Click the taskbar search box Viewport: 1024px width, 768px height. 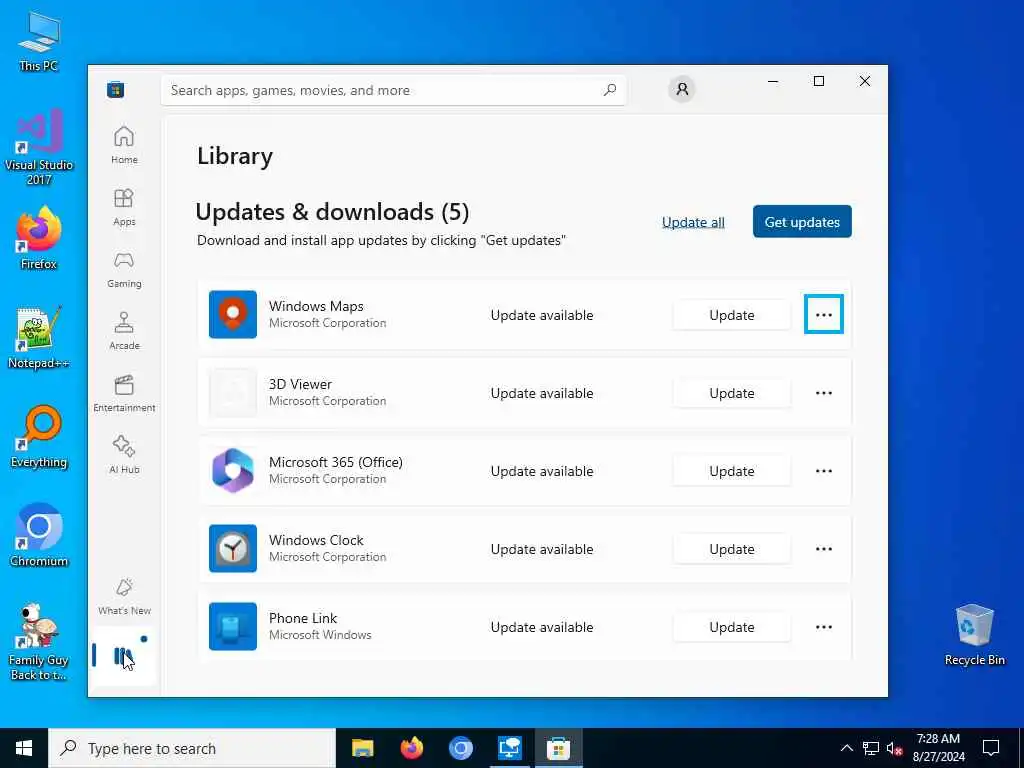(x=192, y=748)
